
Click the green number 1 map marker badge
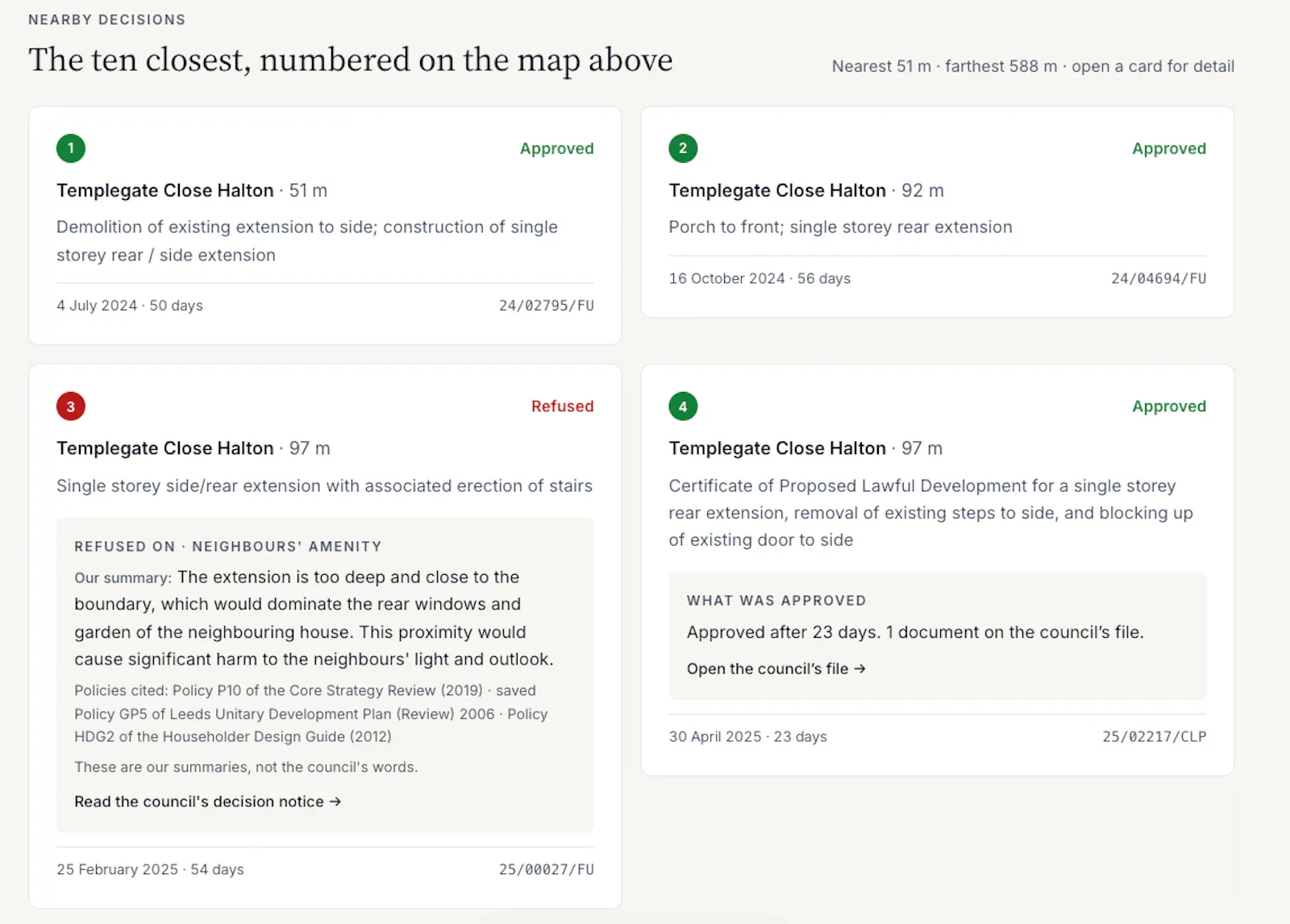coord(71,148)
